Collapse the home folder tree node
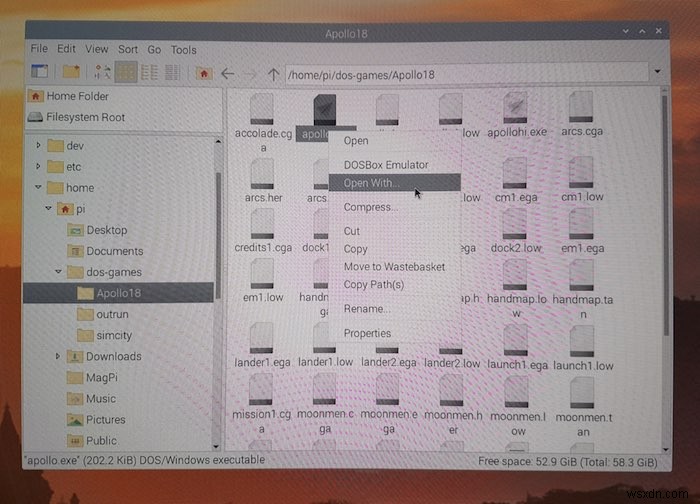This screenshot has width=700, height=504. [38, 187]
